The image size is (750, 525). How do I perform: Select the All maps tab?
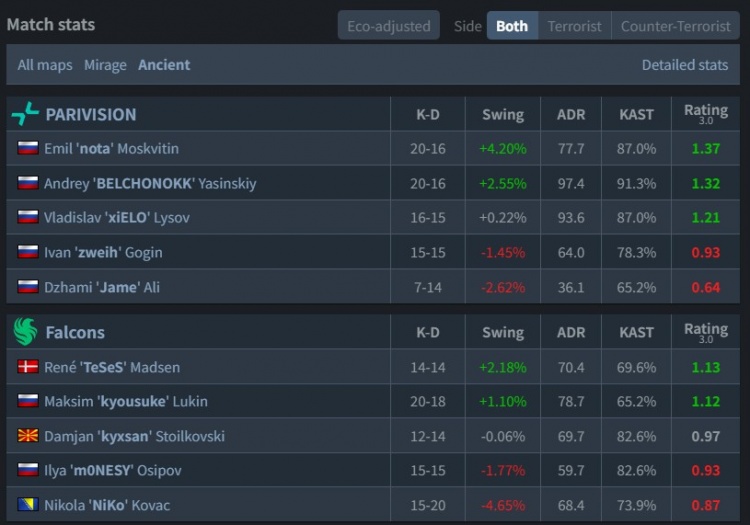(45, 65)
